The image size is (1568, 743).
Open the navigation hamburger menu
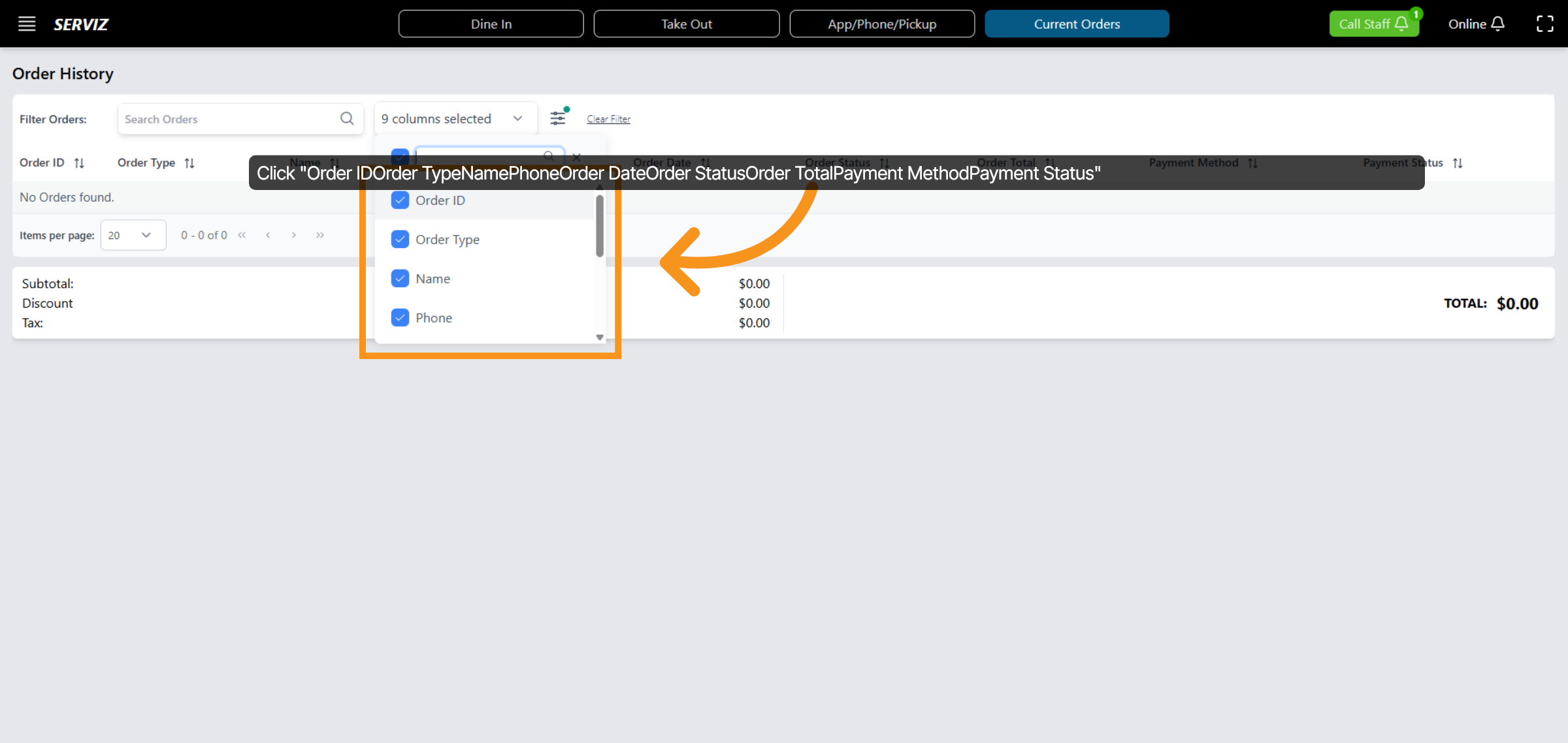27,24
